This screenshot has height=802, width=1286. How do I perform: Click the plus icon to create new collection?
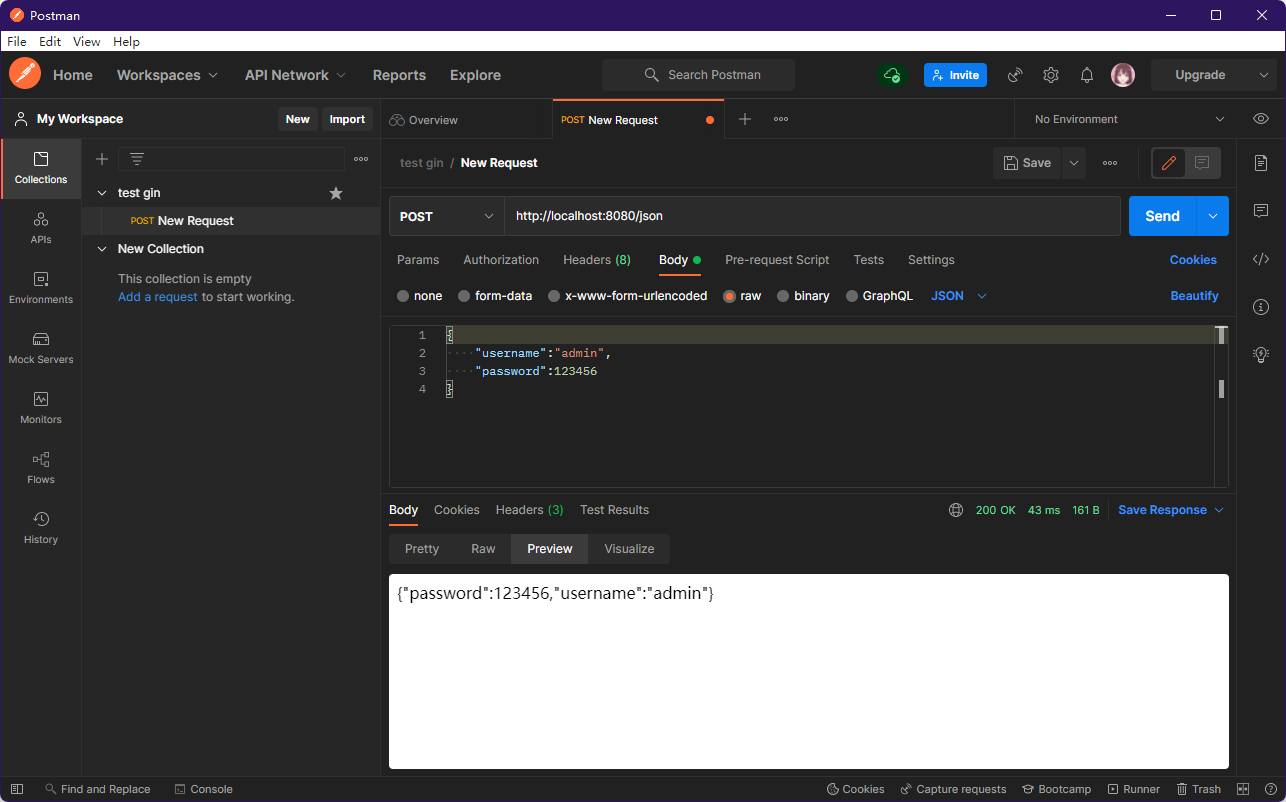tap(102, 159)
